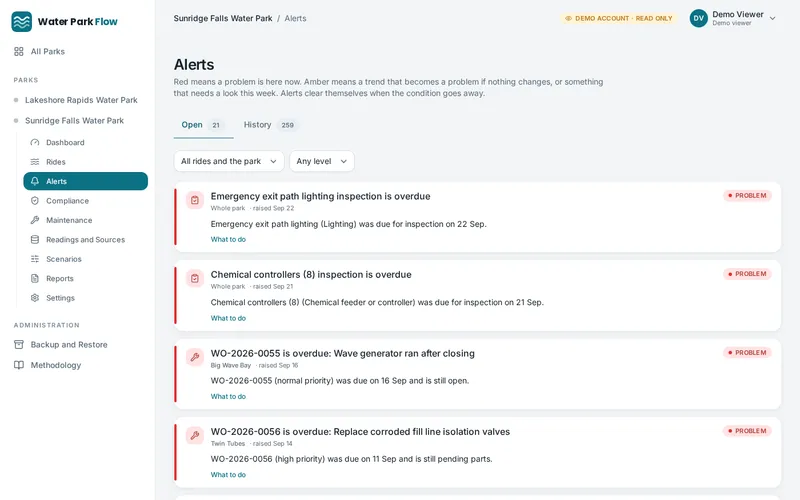This screenshot has width=800, height=500.
Task: Click clipboard icon on Chemical controllers alert
Action: pyautogui.click(x=195, y=279)
